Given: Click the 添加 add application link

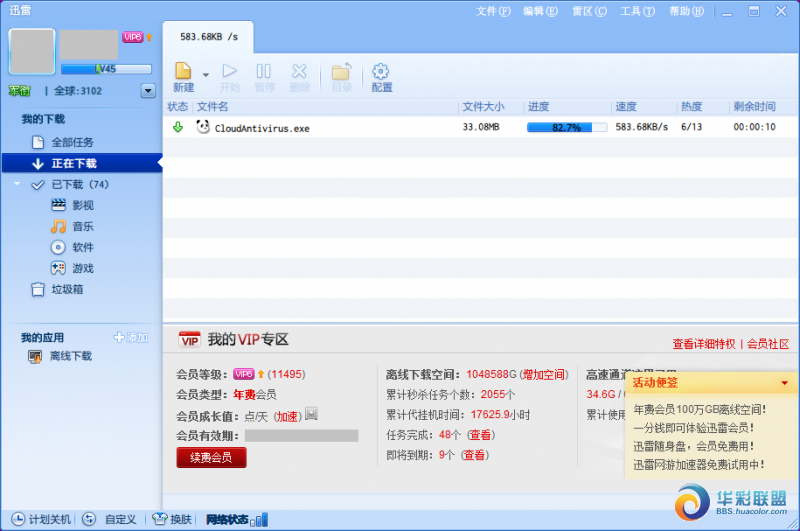Looking at the screenshot, I should (131, 337).
